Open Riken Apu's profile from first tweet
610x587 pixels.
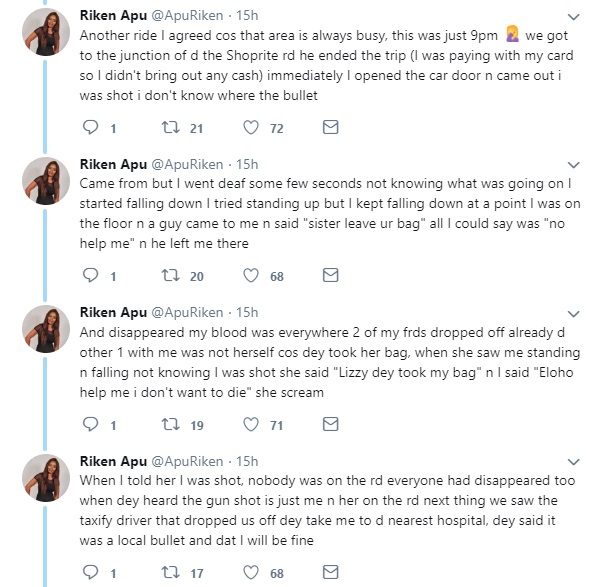click(x=112, y=16)
